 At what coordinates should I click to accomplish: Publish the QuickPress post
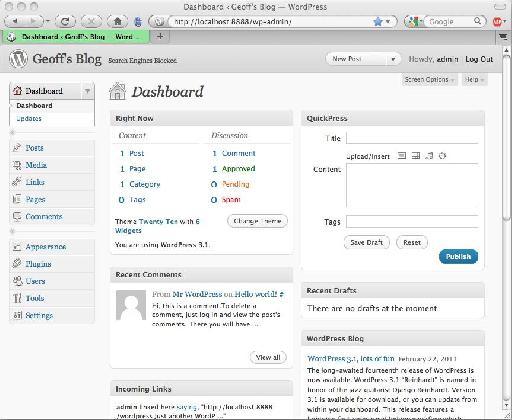pos(458,256)
